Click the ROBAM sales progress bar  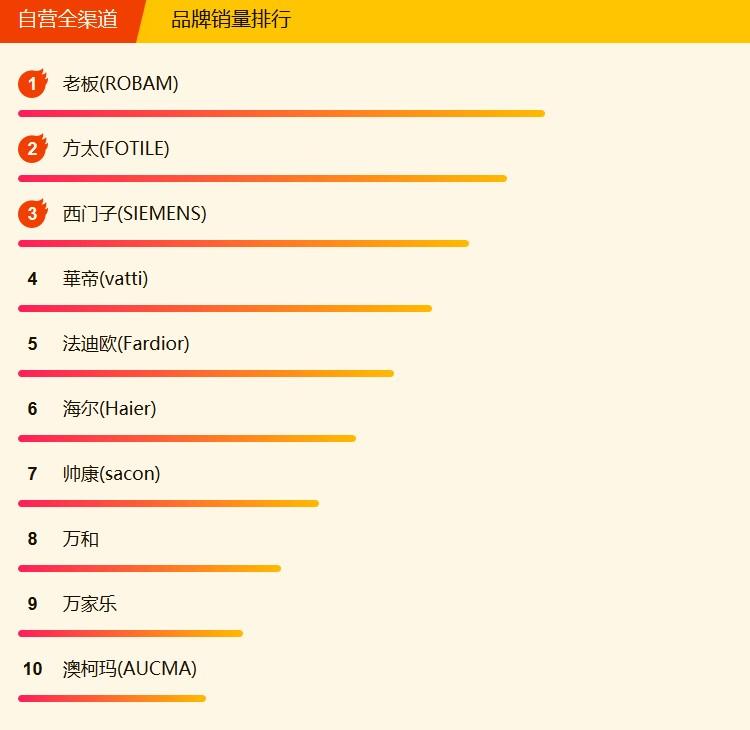tap(281, 114)
